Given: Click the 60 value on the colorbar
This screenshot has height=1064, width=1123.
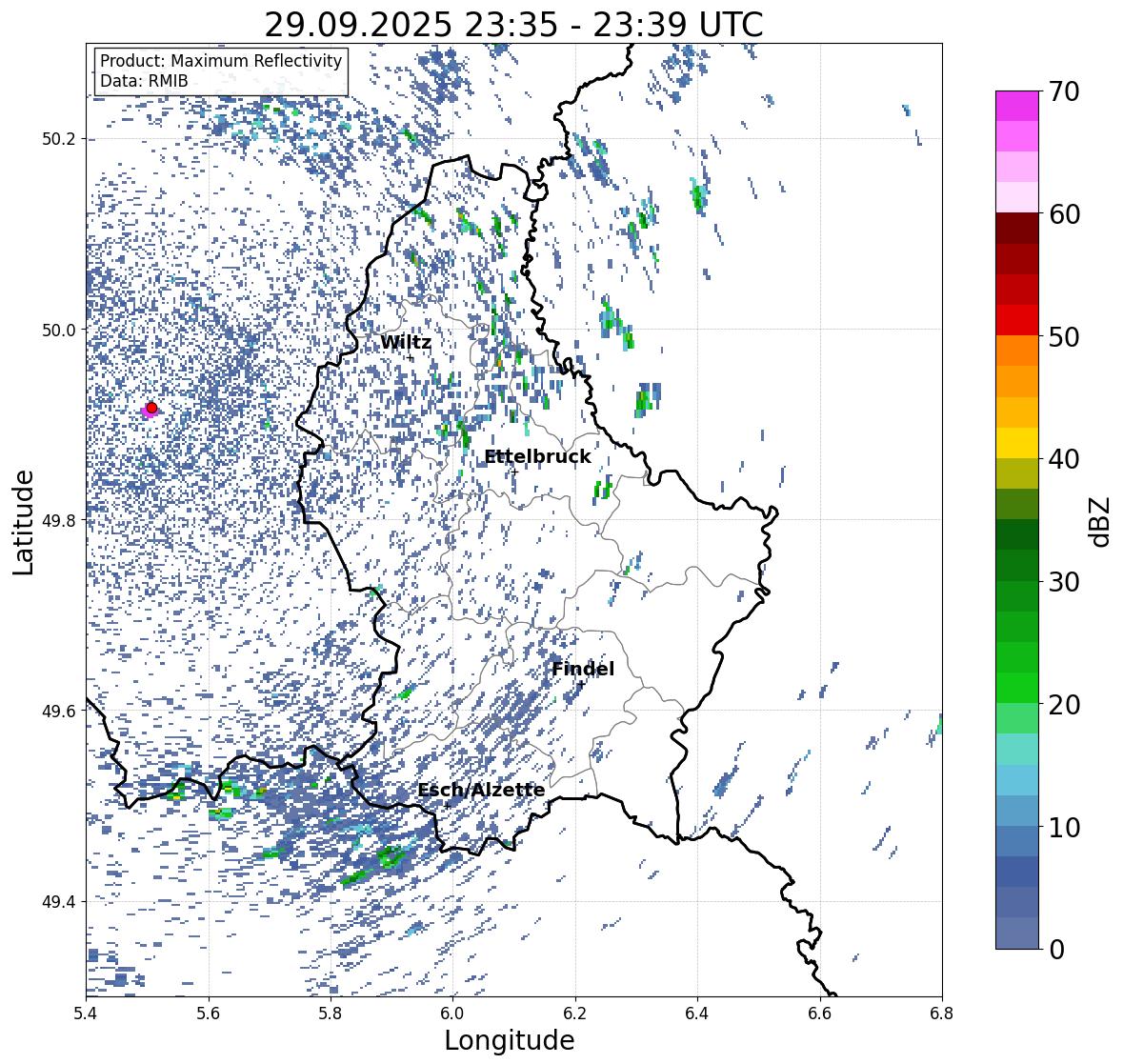Looking at the screenshot, I should 1064,214.
